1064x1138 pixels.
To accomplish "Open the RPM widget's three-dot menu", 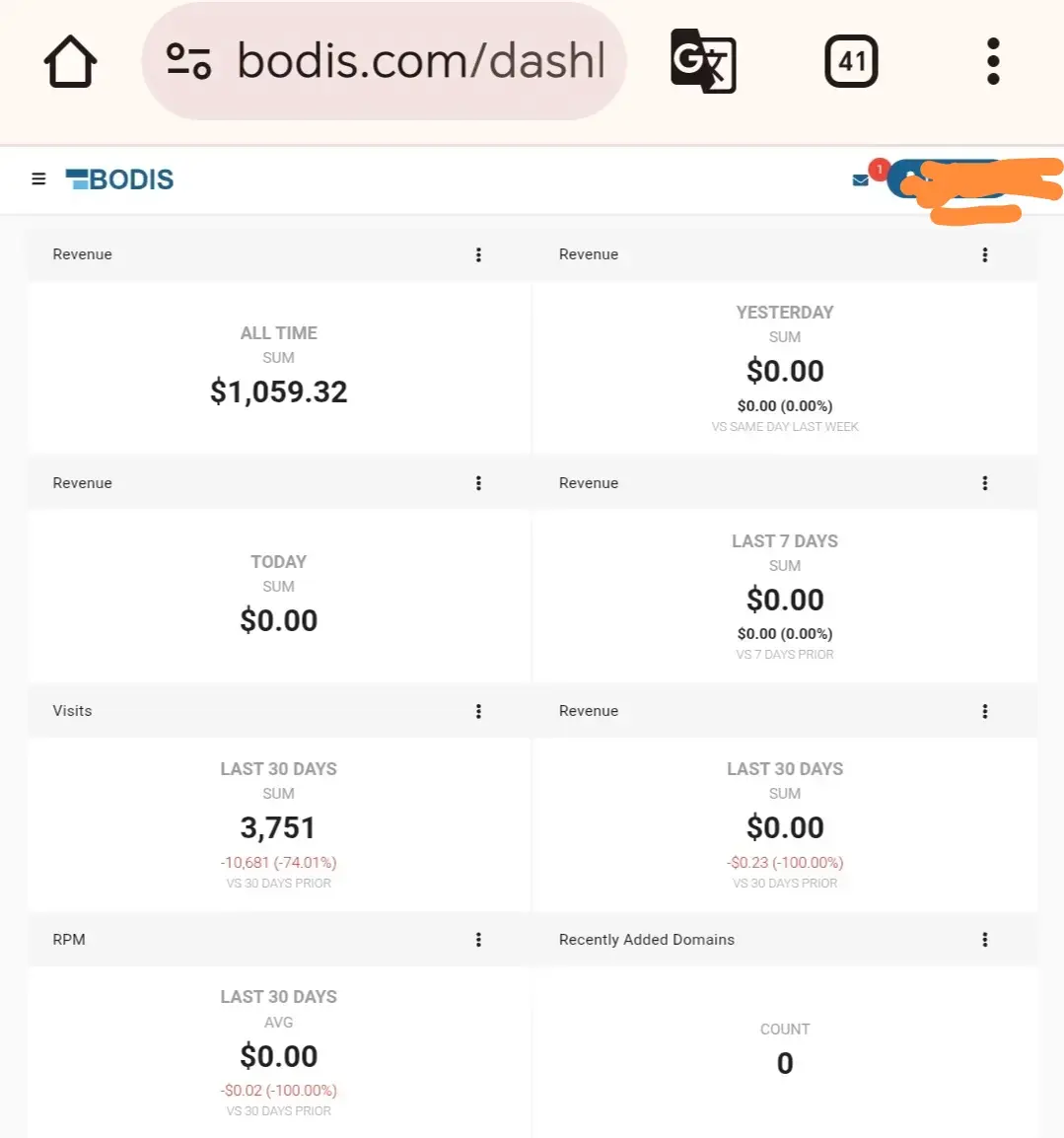I will click(x=478, y=939).
